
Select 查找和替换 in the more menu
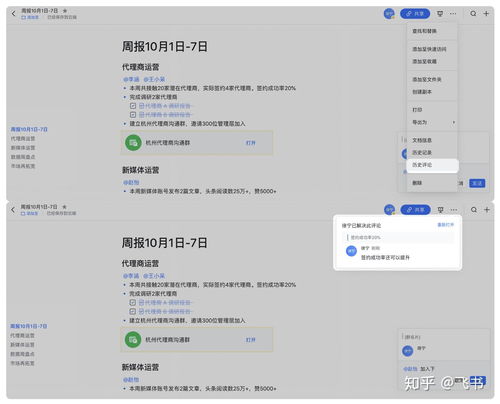[424, 31]
